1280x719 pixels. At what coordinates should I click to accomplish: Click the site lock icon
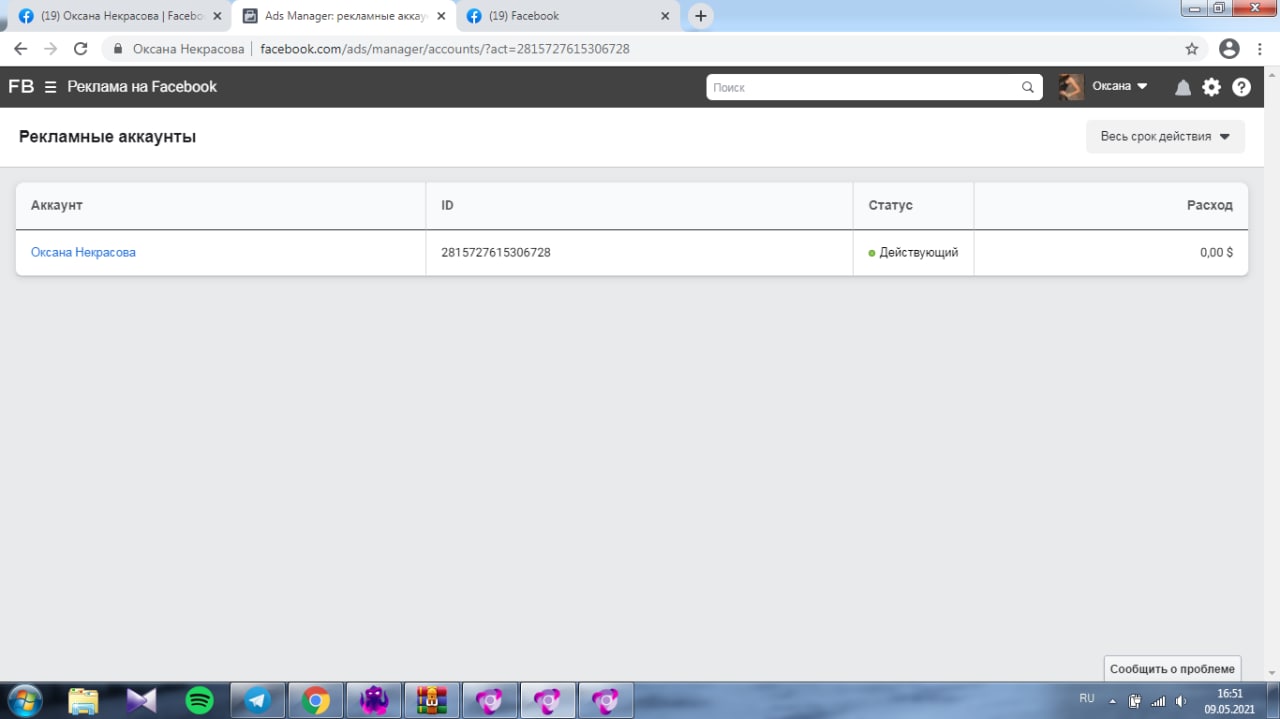(x=118, y=48)
